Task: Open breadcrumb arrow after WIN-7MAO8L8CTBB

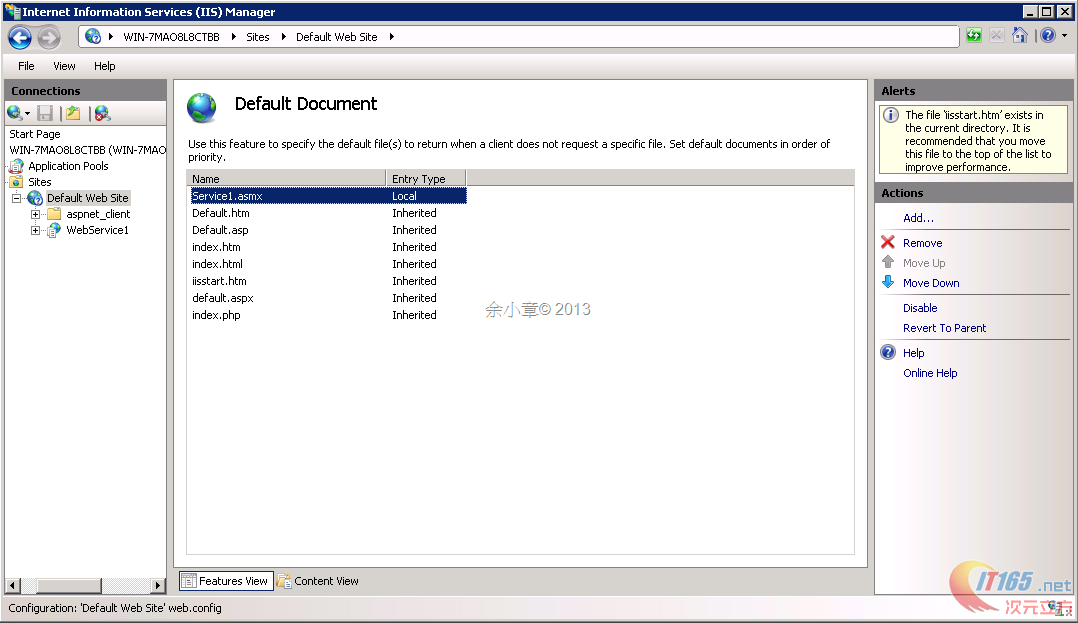Action: tap(234, 37)
